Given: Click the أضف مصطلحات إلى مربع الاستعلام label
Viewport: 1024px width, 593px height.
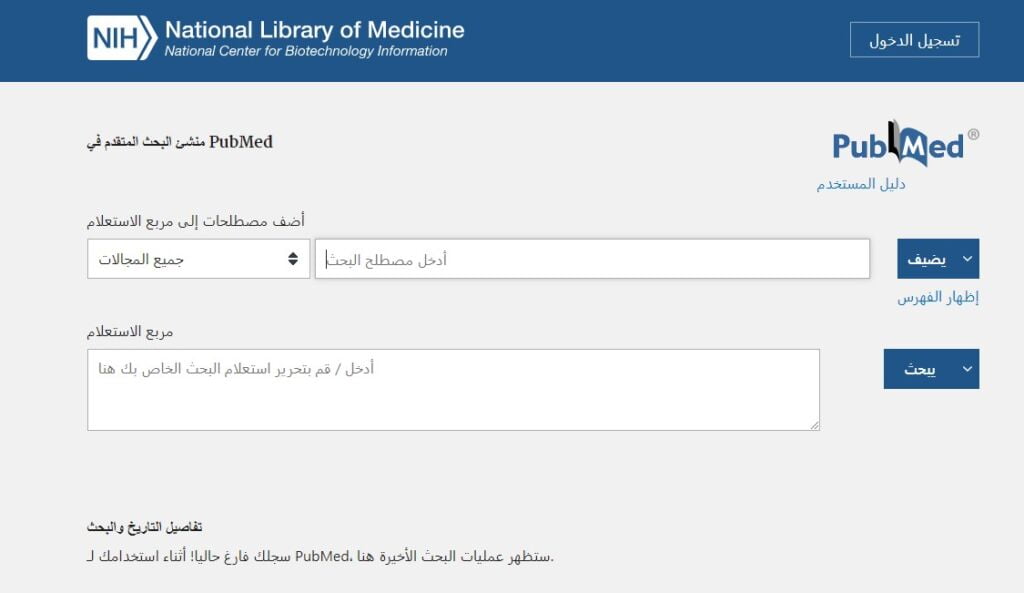Looking at the screenshot, I should point(196,221).
